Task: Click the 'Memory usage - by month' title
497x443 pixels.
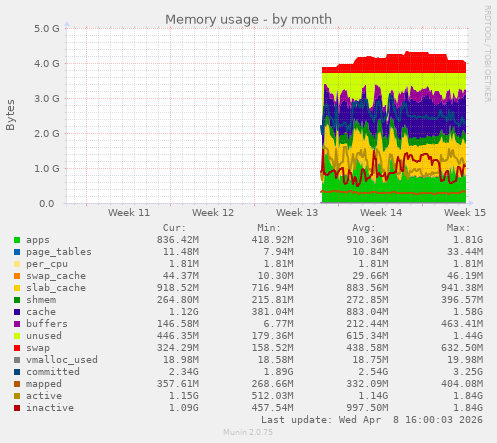Action: [x=248, y=20]
